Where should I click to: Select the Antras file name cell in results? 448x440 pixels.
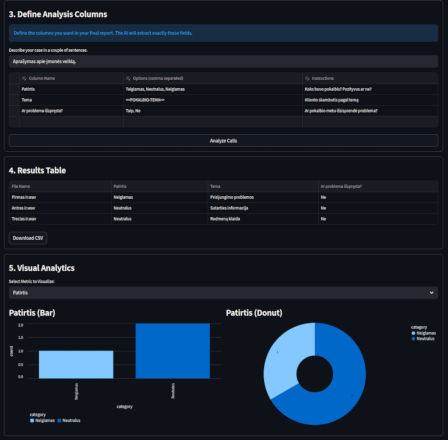pos(60,208)
